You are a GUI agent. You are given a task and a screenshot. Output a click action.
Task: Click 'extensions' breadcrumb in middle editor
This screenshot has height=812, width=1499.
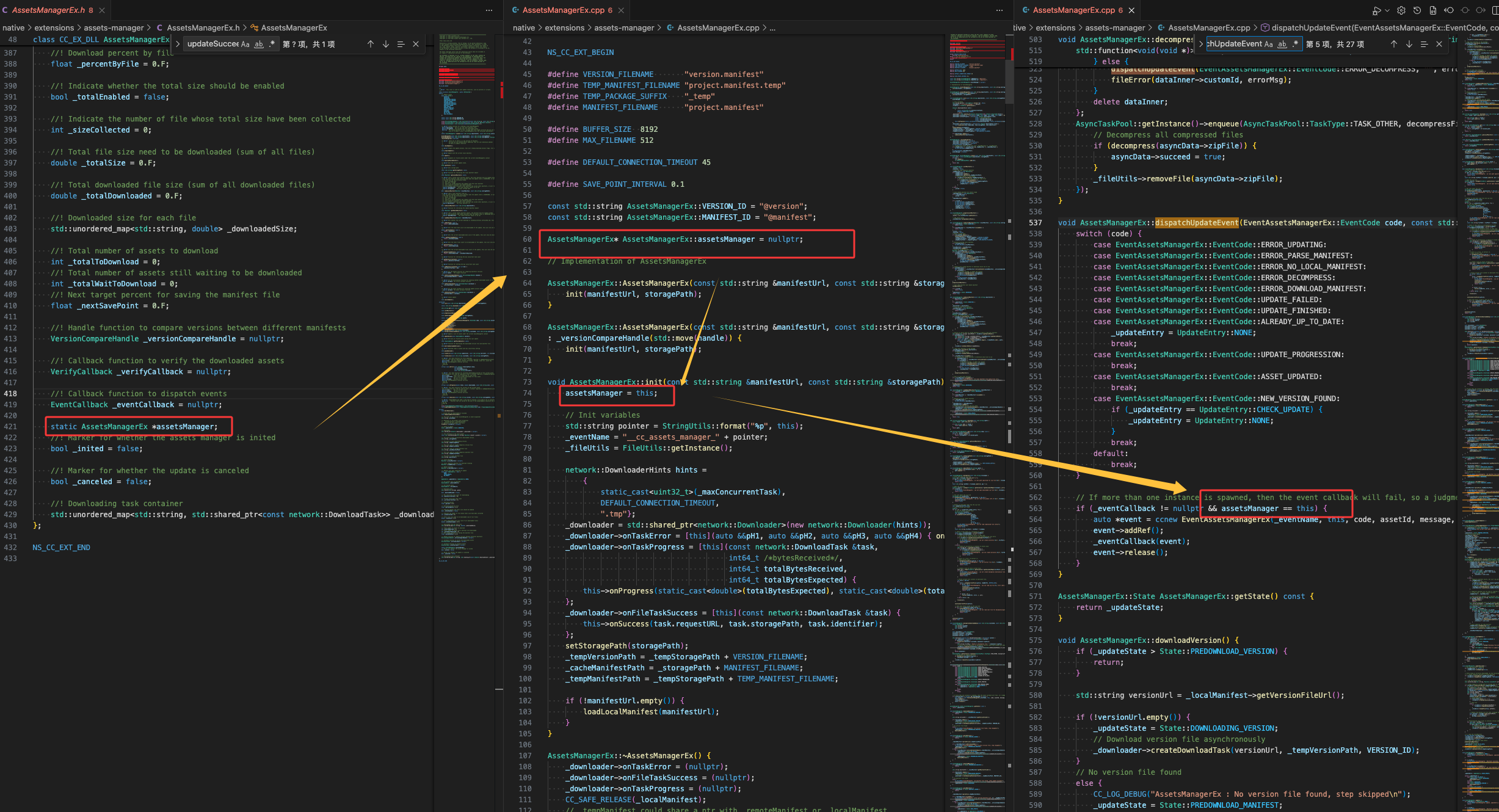tap(564, 27)
